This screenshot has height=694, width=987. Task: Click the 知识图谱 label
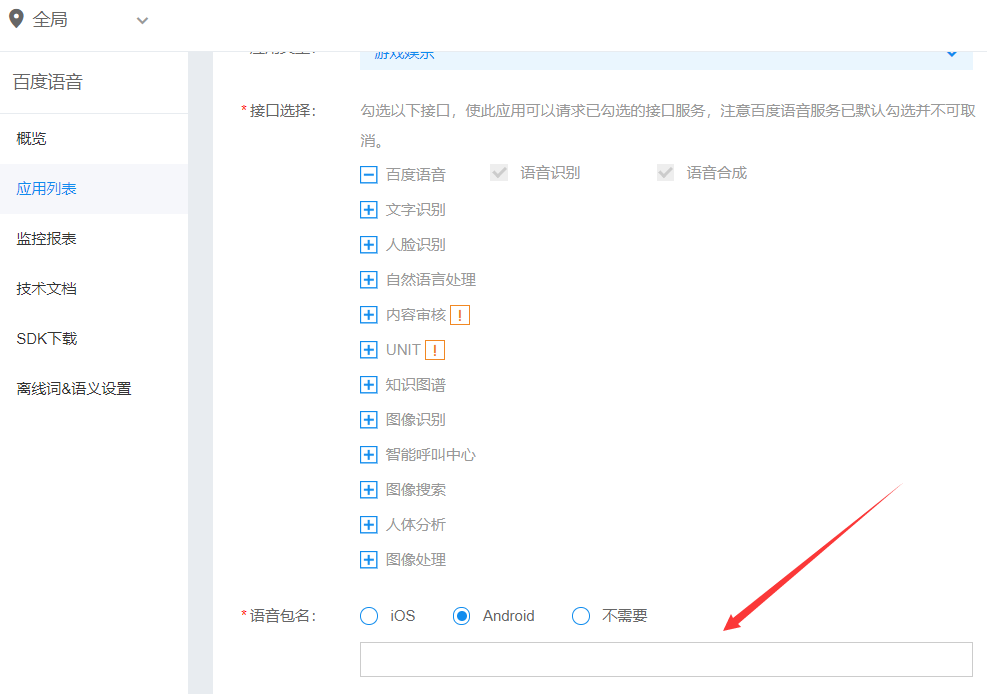[415, 384]
